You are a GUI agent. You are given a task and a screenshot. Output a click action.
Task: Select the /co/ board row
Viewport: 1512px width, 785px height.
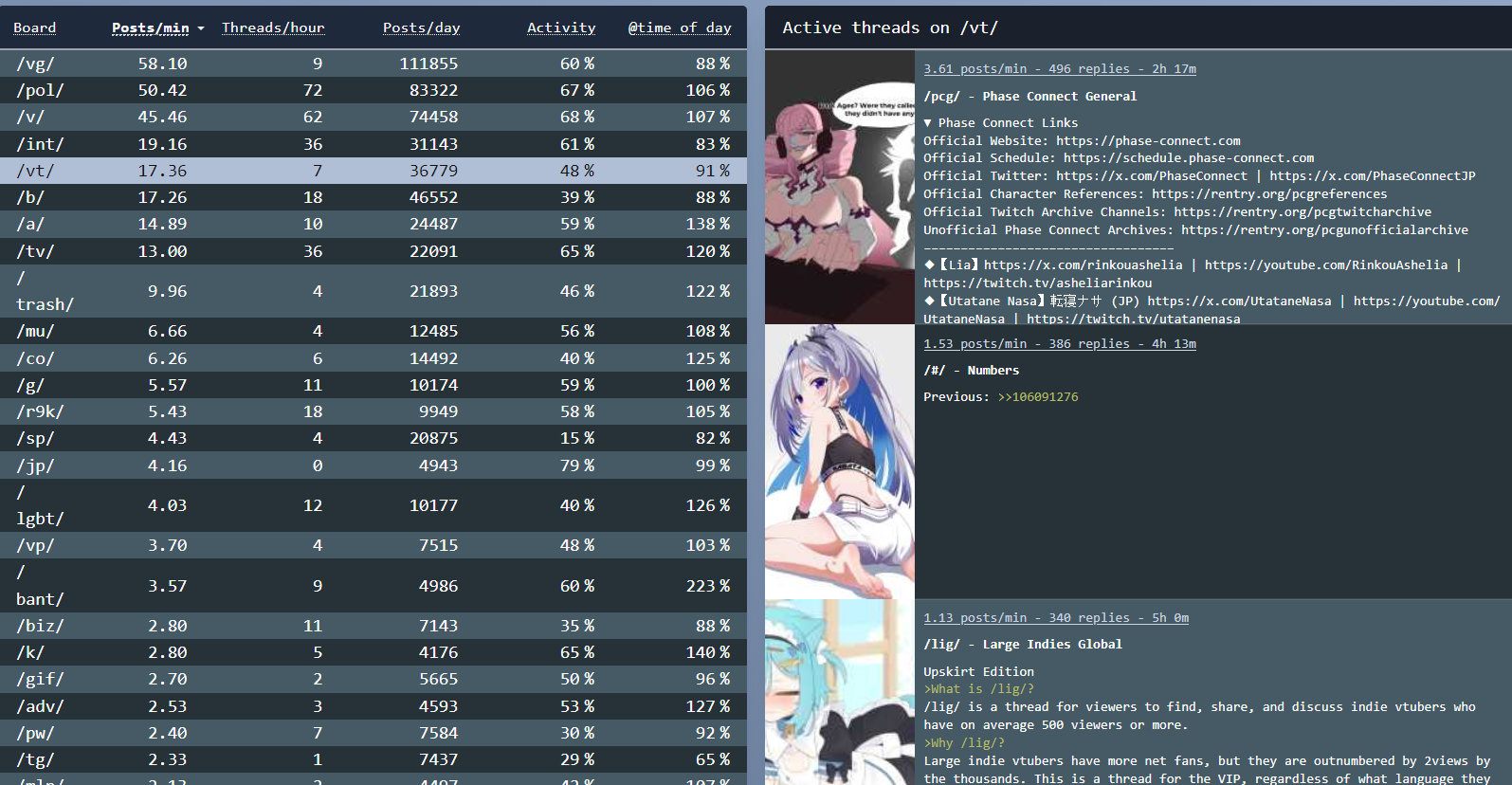[x=373, y=358]
